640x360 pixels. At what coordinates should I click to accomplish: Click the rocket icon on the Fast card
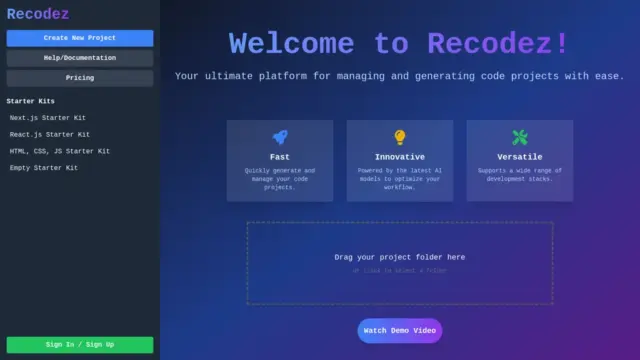point(280,138)
